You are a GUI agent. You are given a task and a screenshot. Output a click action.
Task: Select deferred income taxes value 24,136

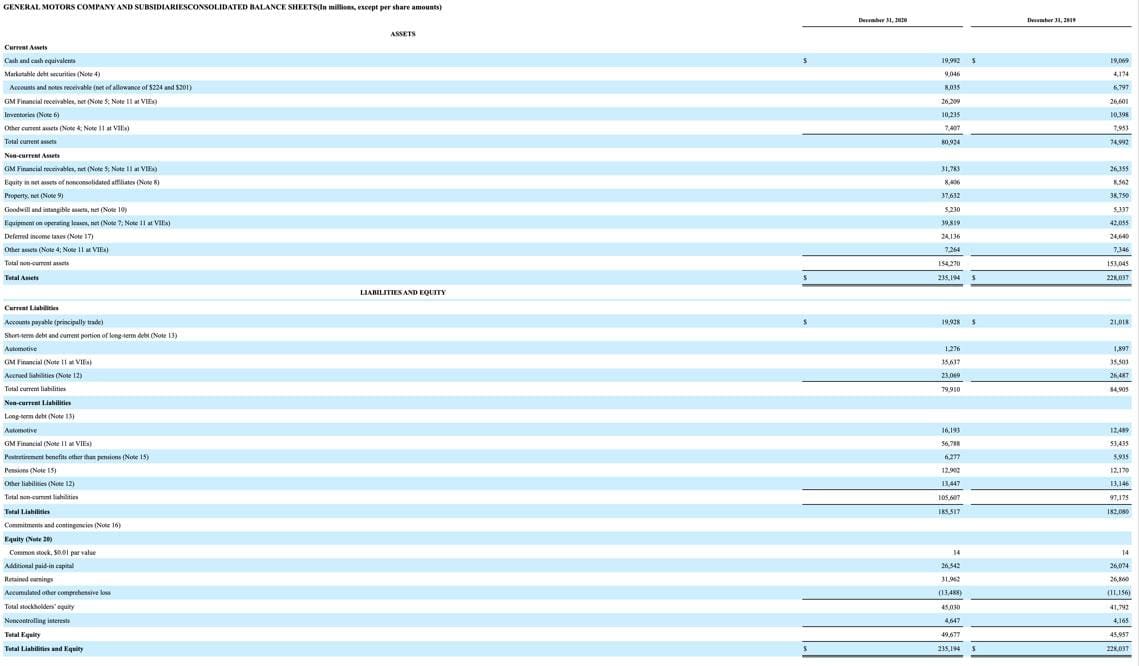pos(950,236)
